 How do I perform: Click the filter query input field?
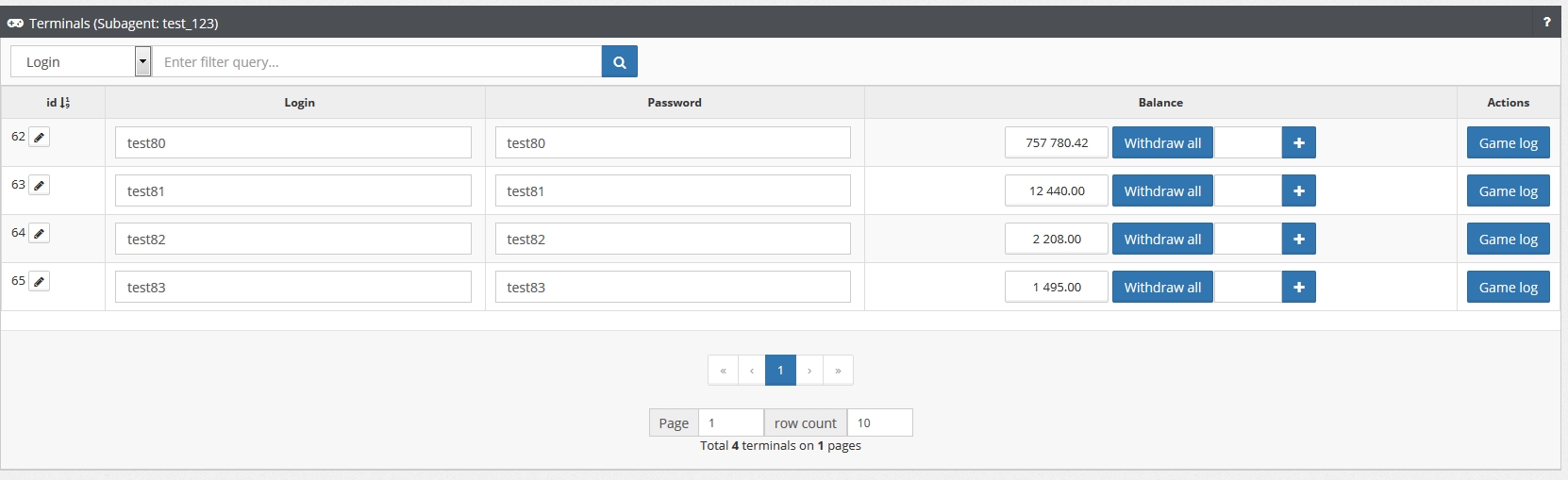[x=377, y=62]
